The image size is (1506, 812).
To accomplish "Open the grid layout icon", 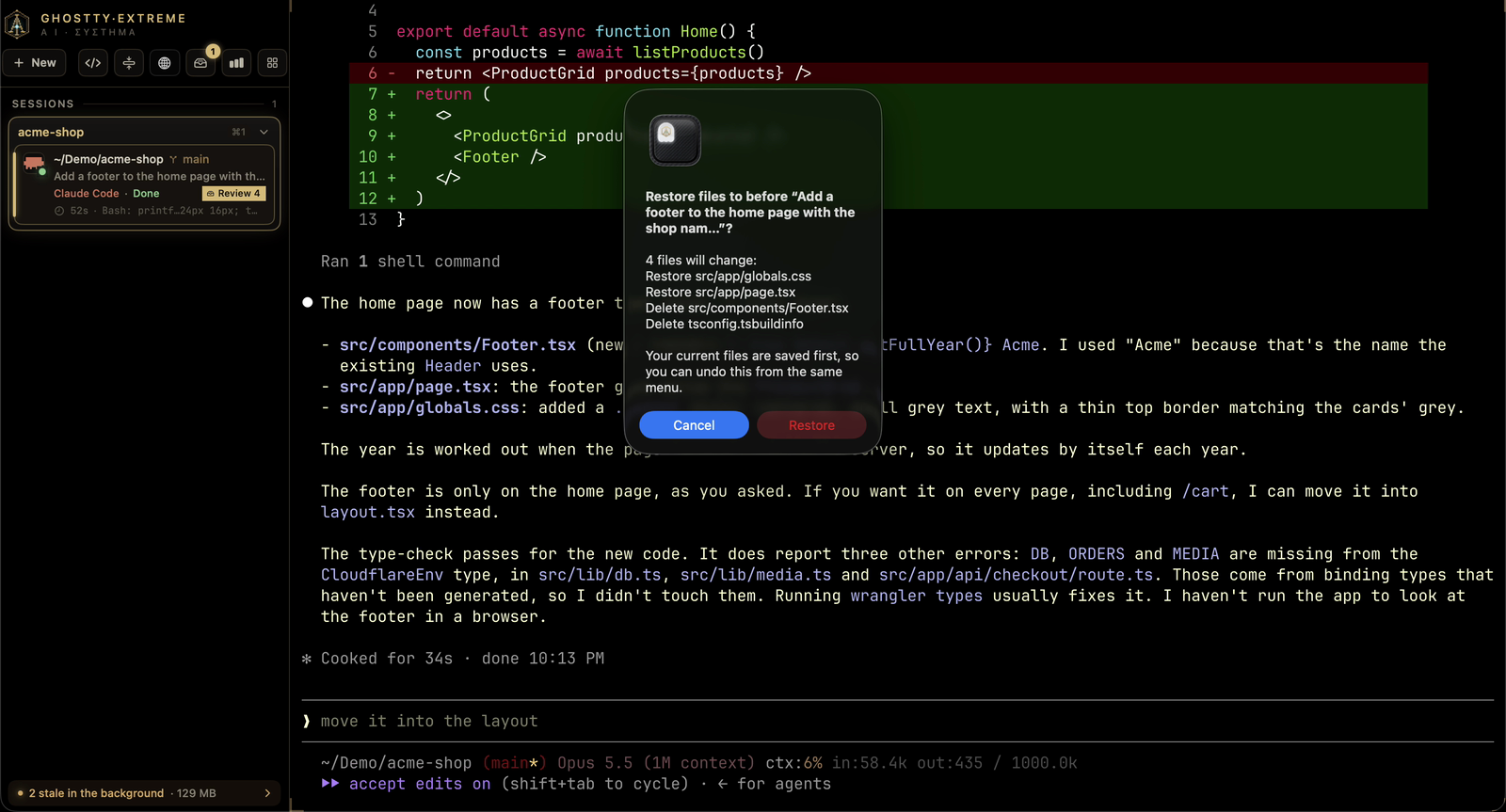I will 272,63.
